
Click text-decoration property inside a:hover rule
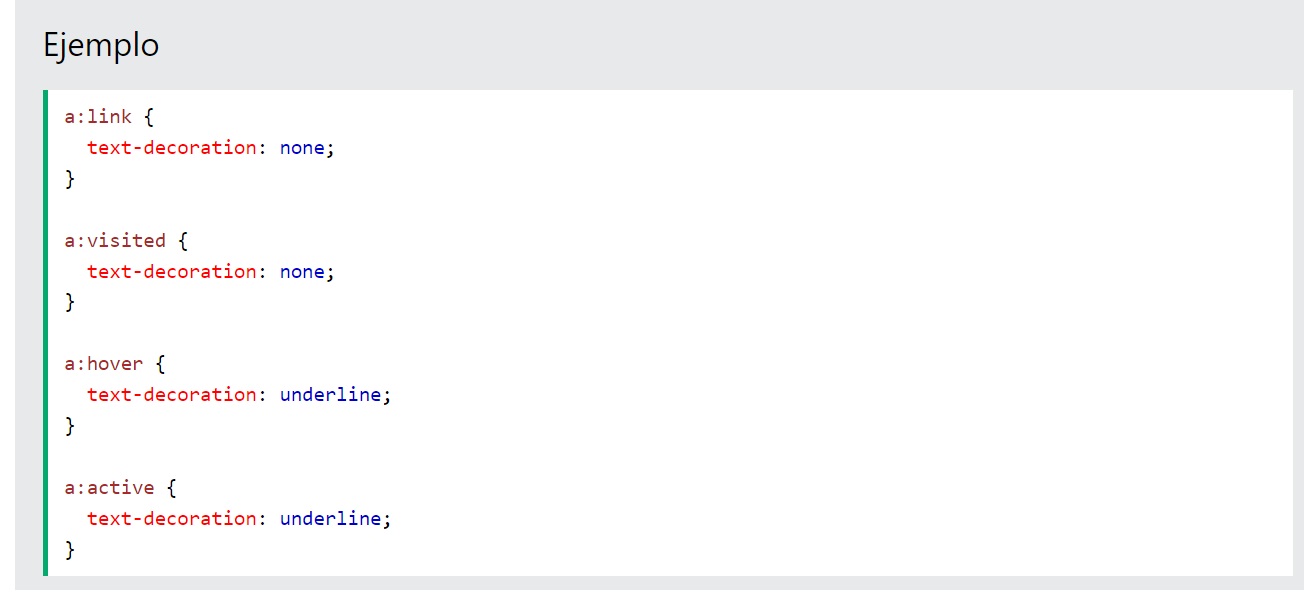[171, 394]
